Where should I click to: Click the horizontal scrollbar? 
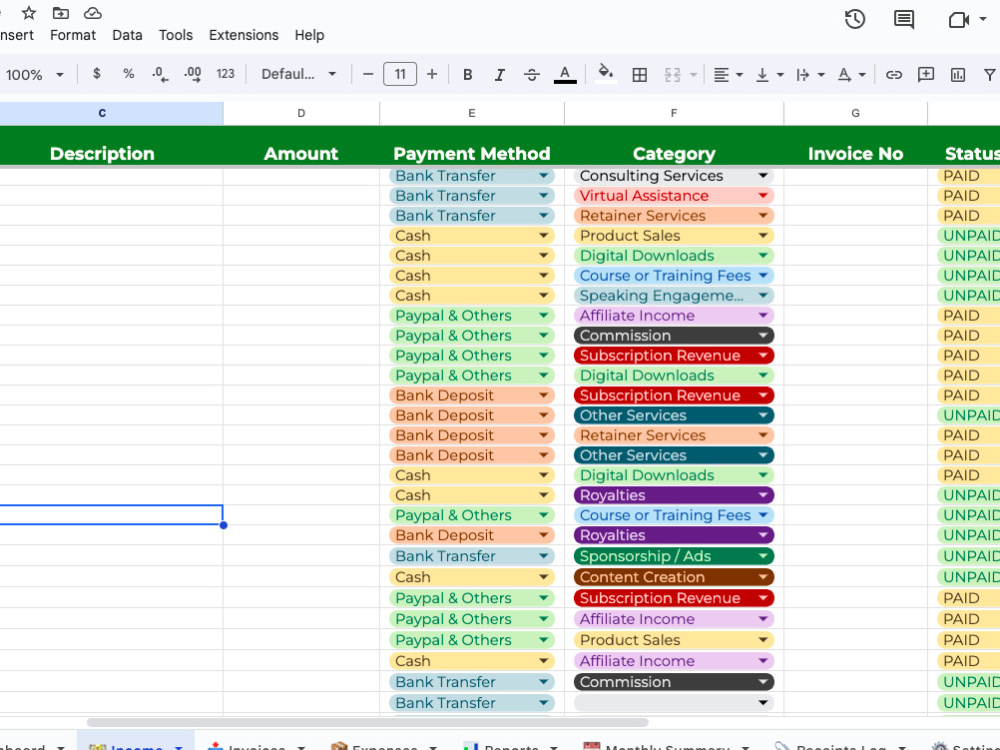point(367,723)
